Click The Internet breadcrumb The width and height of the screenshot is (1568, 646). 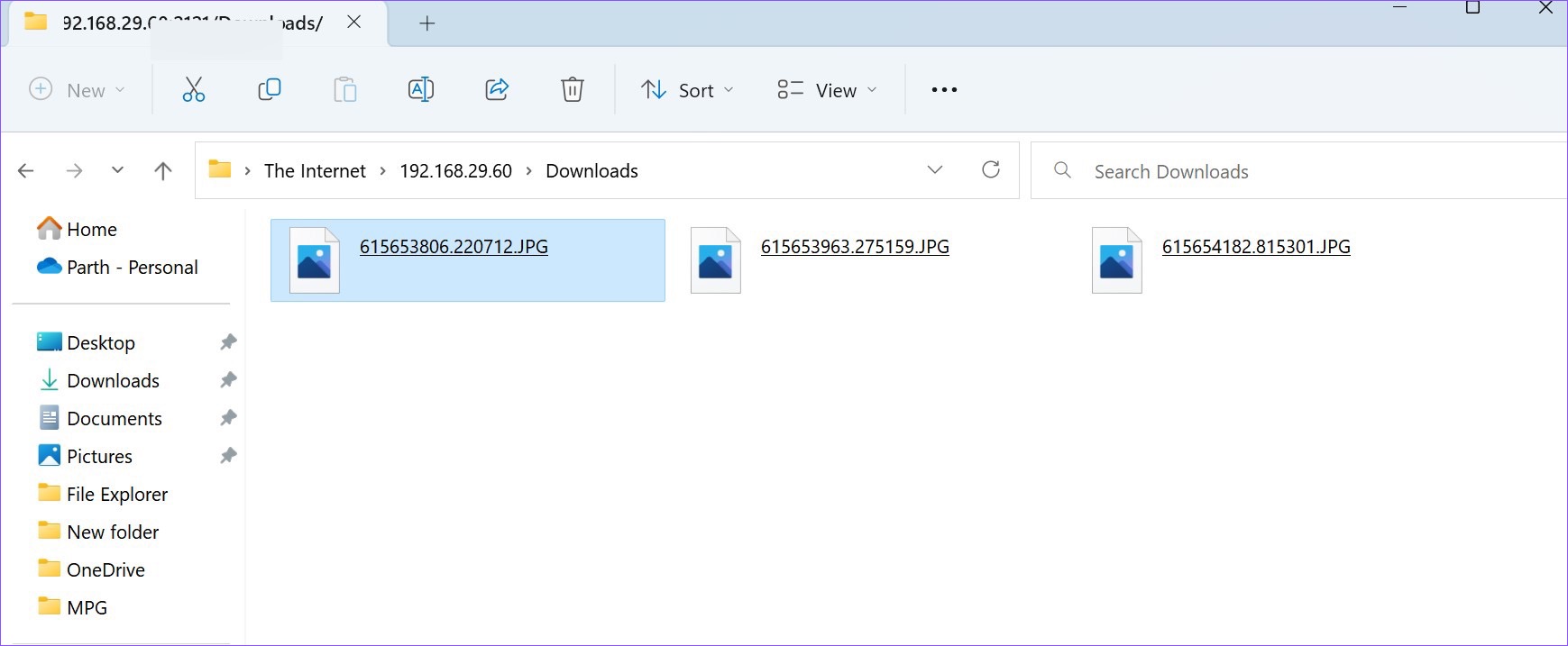[315, 170]
